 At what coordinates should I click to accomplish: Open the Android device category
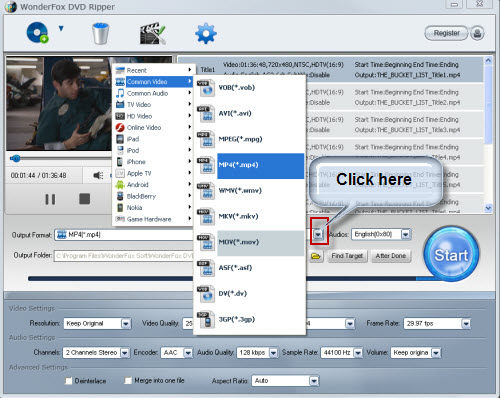pyautogui.click(x=153, y=185)
